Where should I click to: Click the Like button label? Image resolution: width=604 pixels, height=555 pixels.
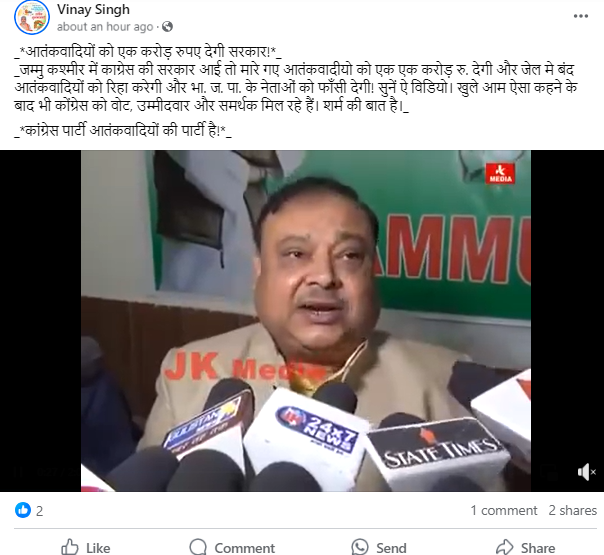coord(98,548)
